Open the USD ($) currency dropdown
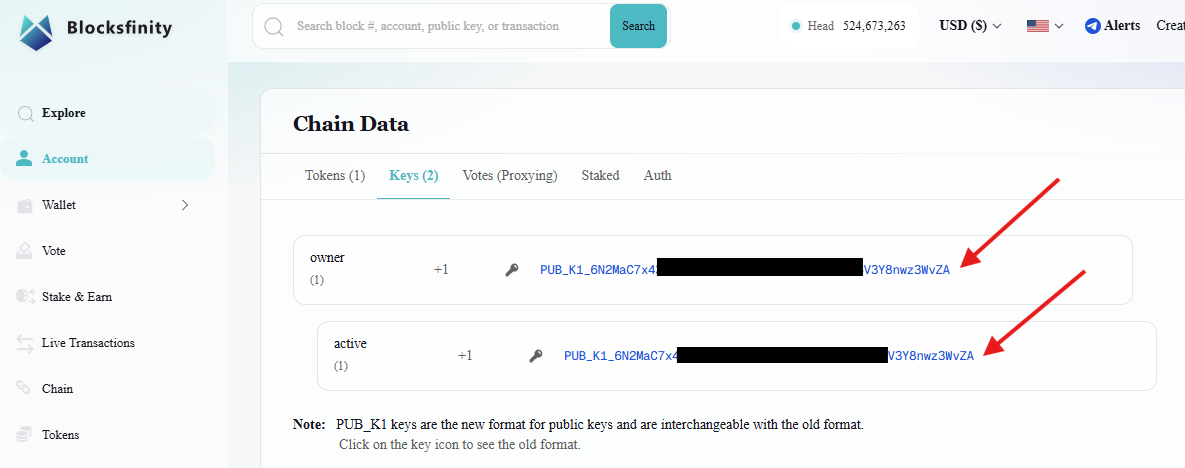Viewport: 1185px width, 468px height. (x=970, y=26)
